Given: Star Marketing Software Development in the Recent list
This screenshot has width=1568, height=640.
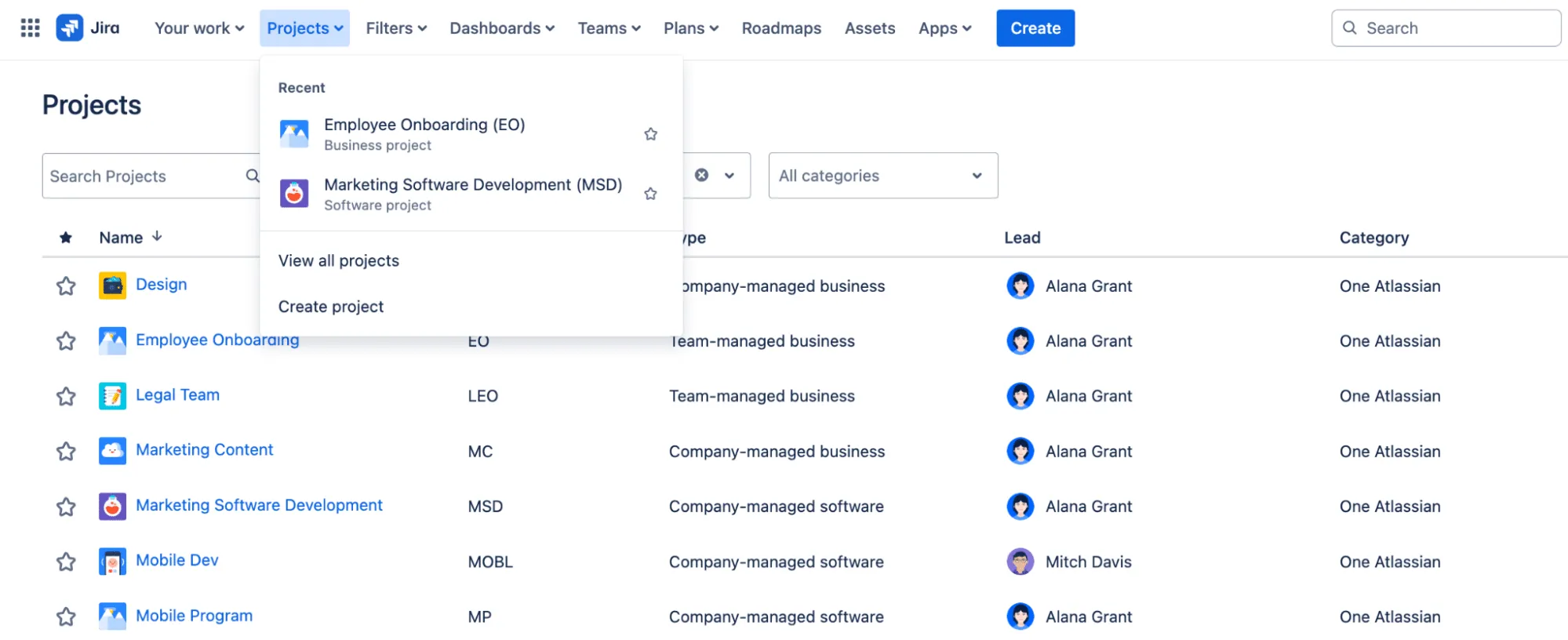Looking at the screenshot, I should coord(650,194).
